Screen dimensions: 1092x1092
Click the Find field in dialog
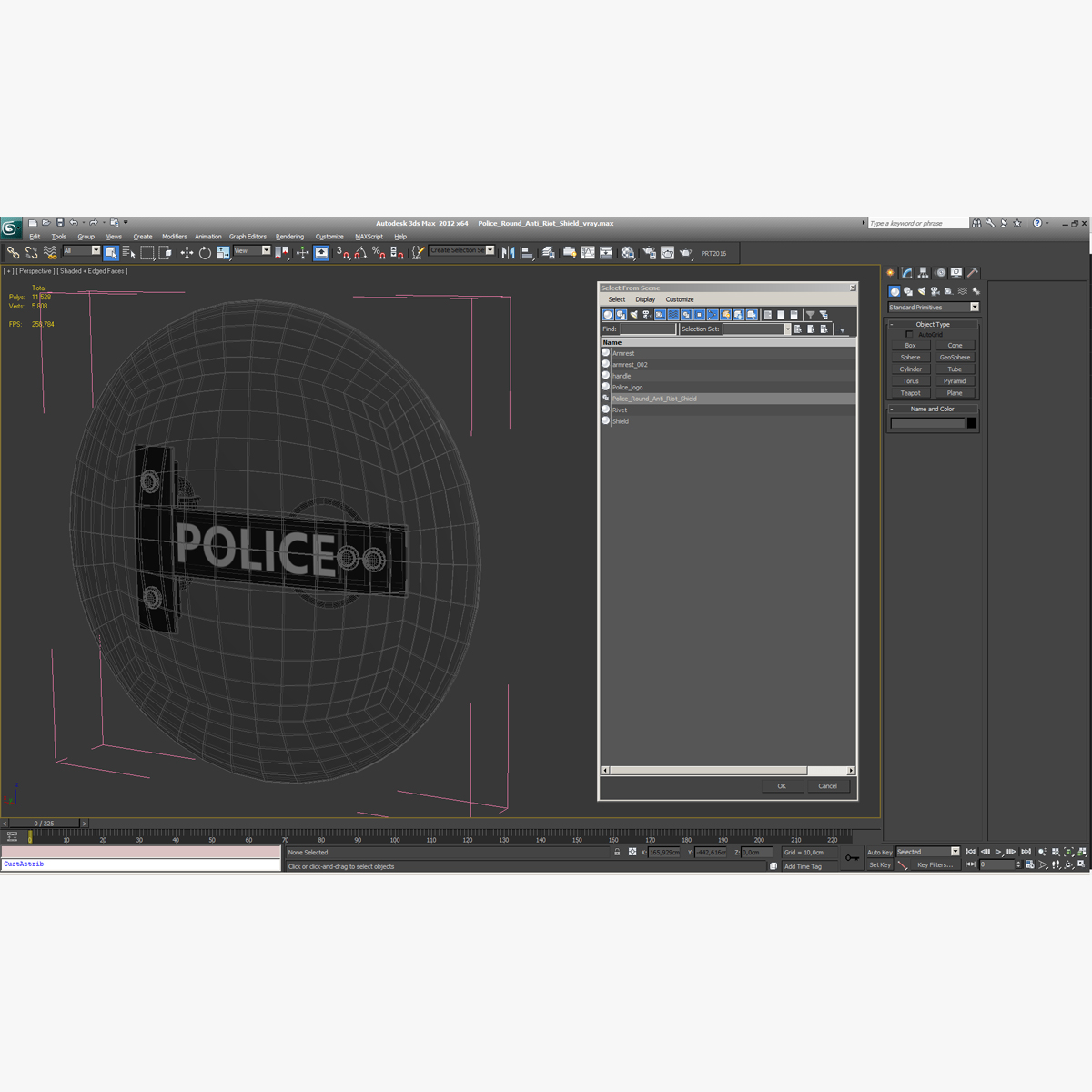click(x=648, y=329)
